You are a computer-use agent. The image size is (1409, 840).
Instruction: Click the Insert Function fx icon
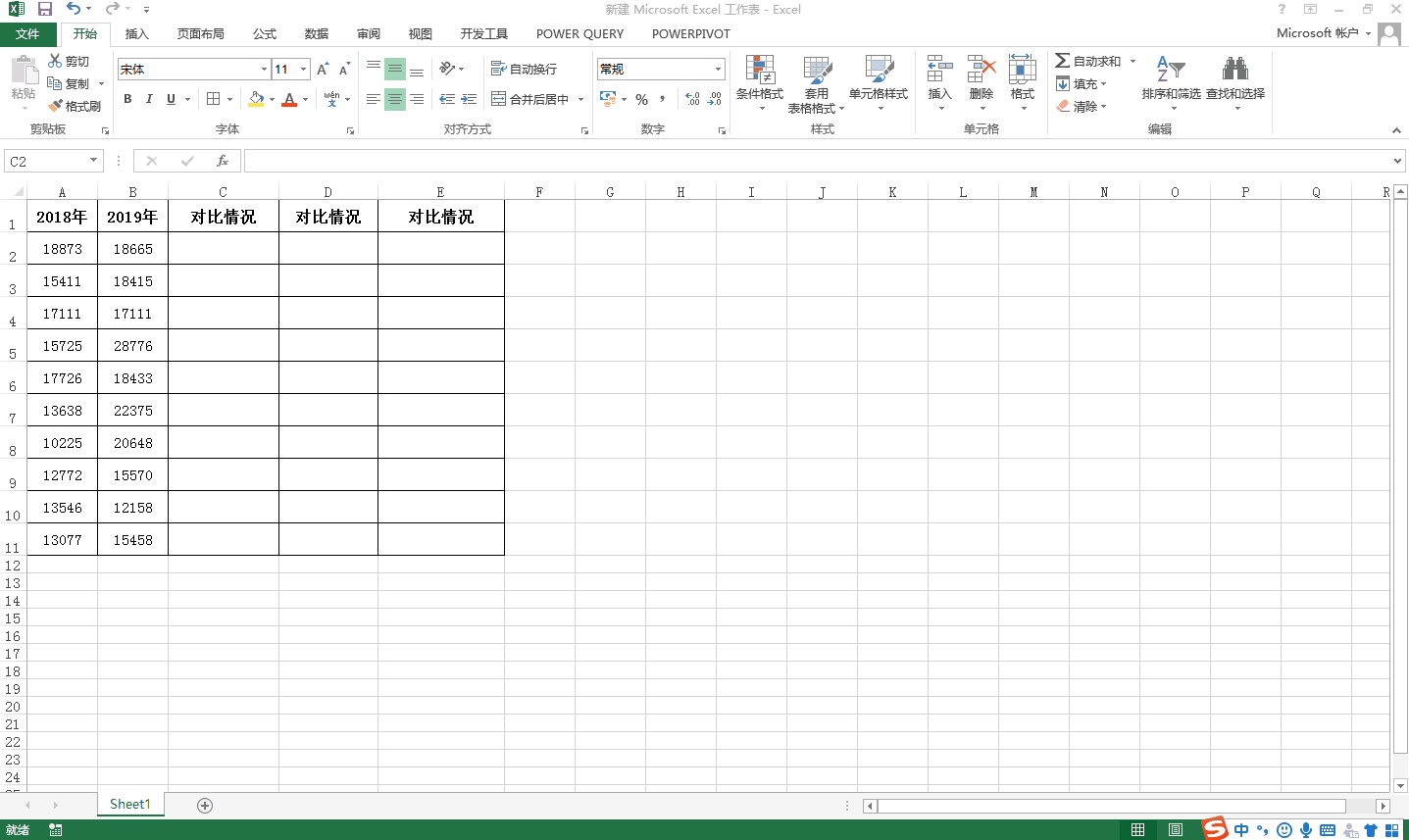(223, 161)
